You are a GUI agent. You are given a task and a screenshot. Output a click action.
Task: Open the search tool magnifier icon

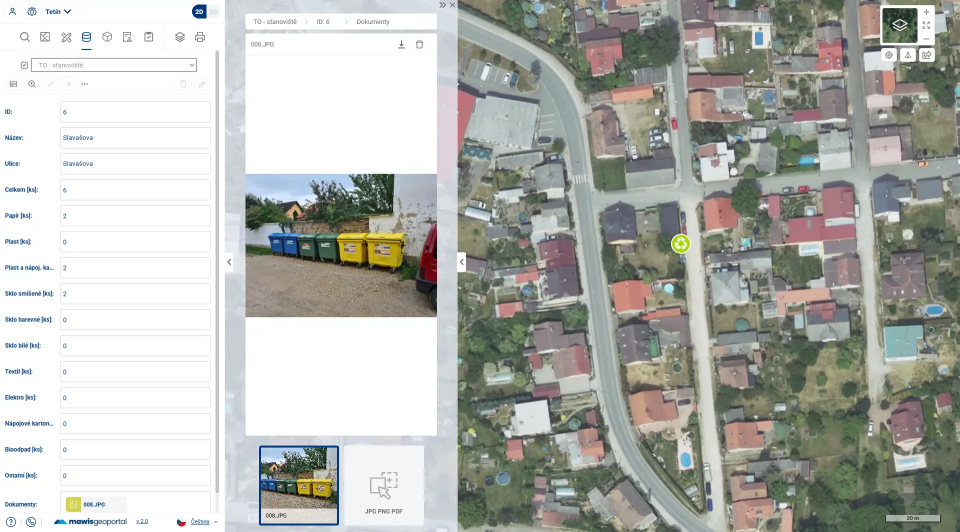25,37
